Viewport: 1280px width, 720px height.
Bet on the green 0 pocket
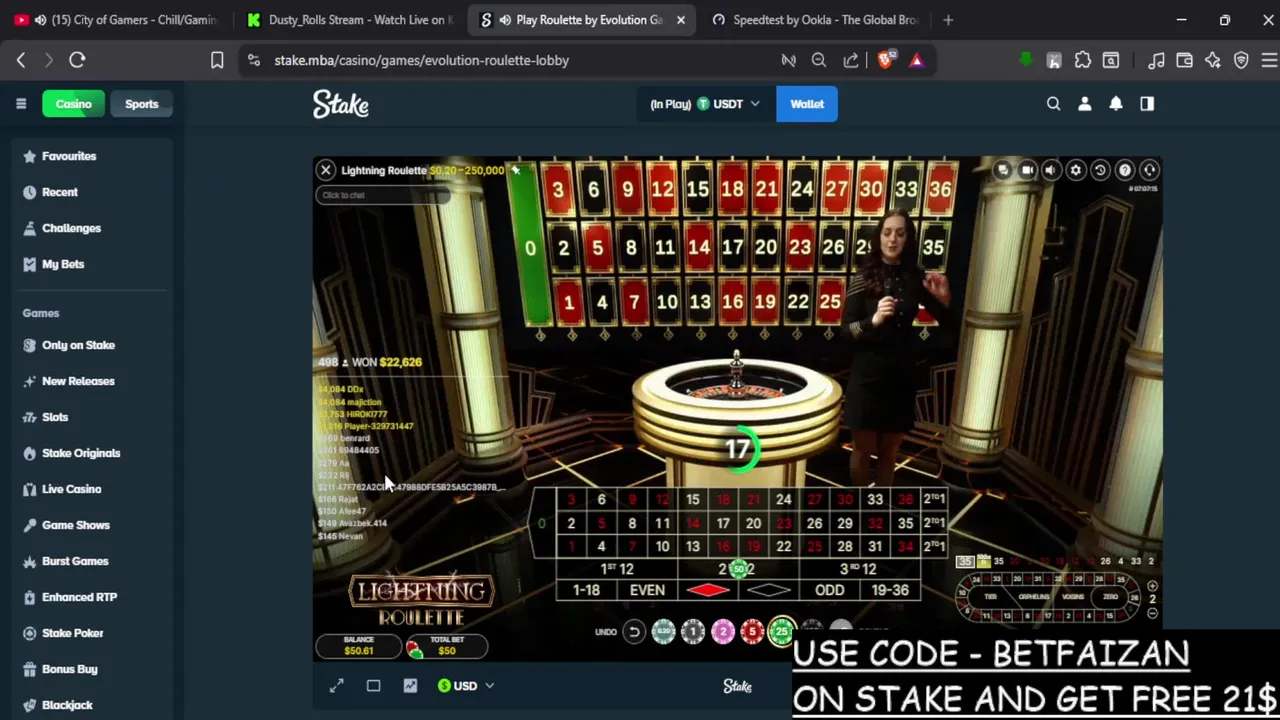click(541, 523)
